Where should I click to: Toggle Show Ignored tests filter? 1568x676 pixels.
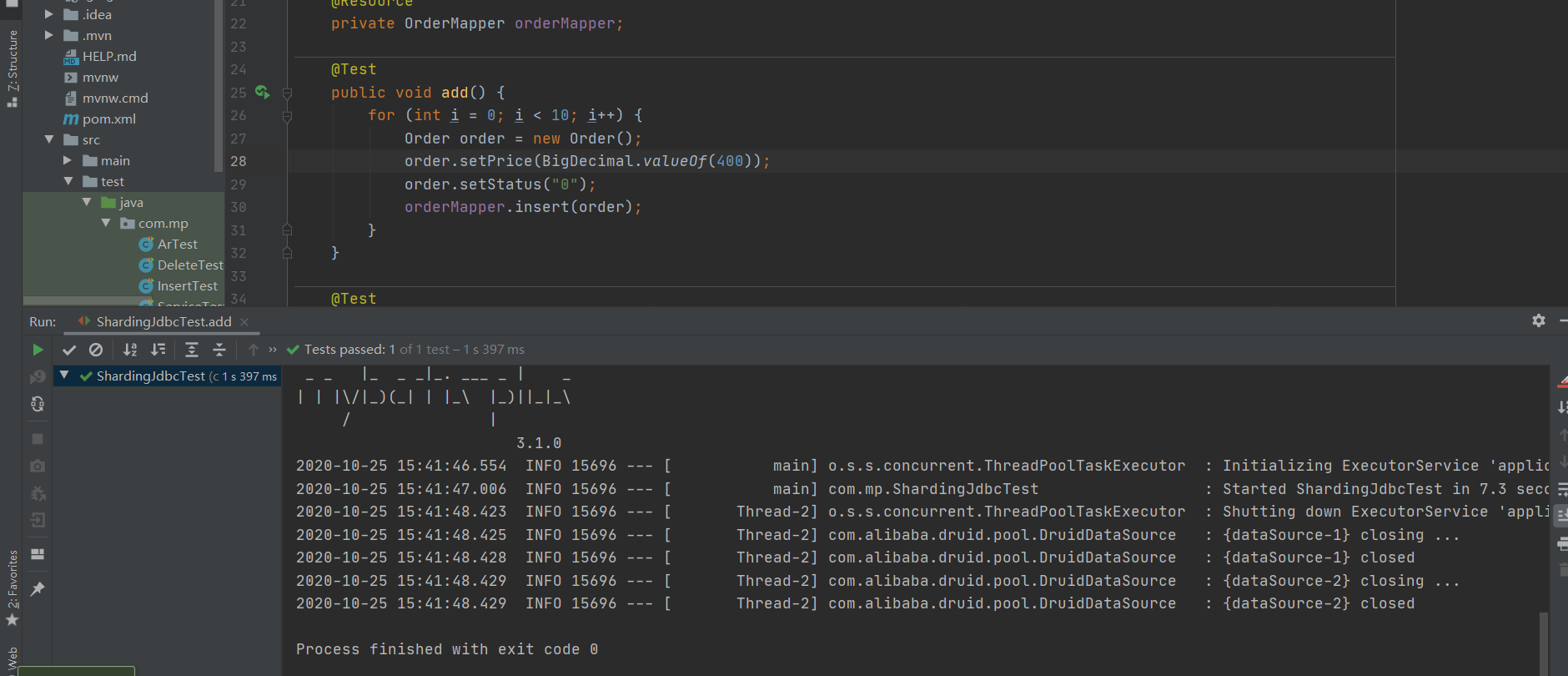point(96,350)
